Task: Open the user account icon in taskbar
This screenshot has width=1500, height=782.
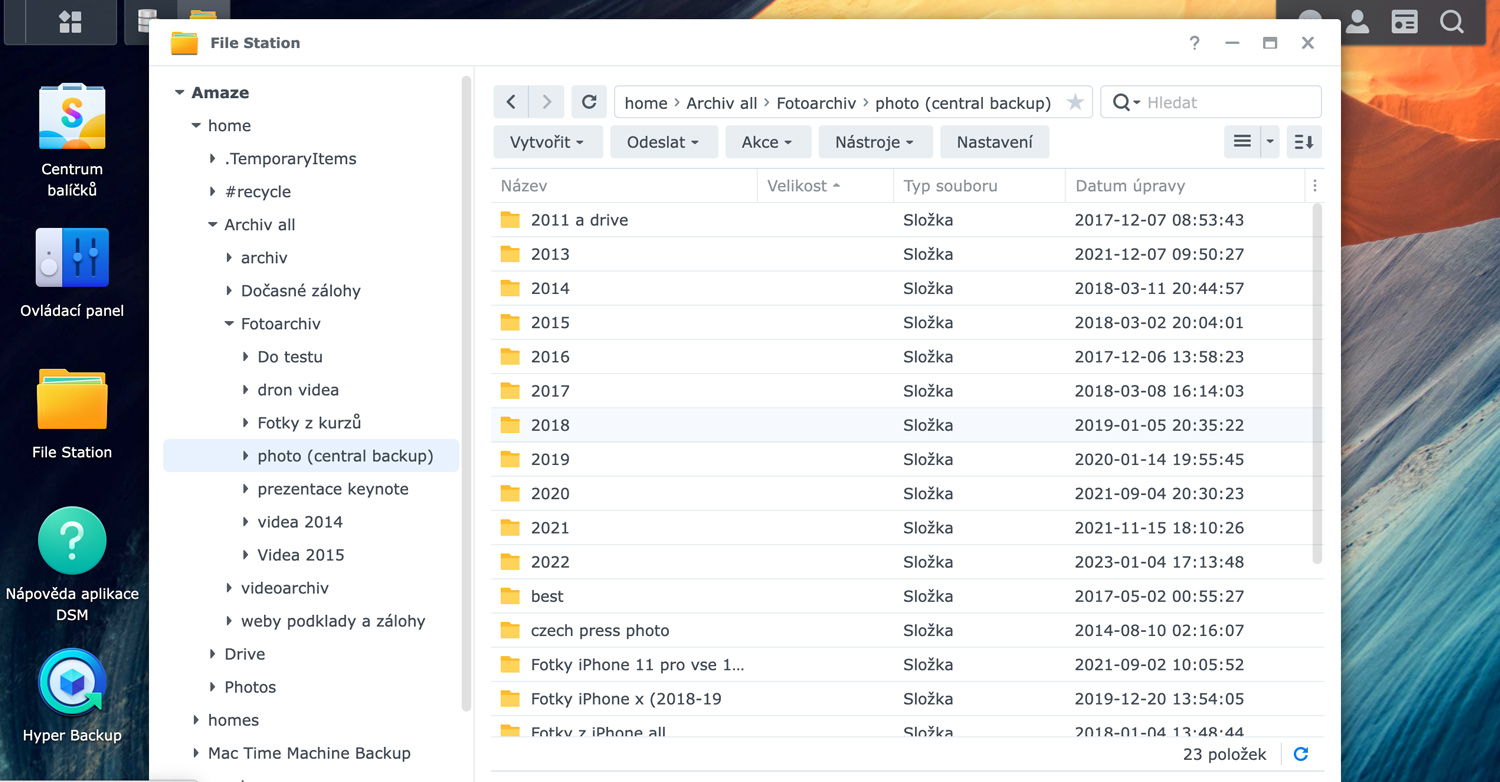Action: click(1357, 22)
